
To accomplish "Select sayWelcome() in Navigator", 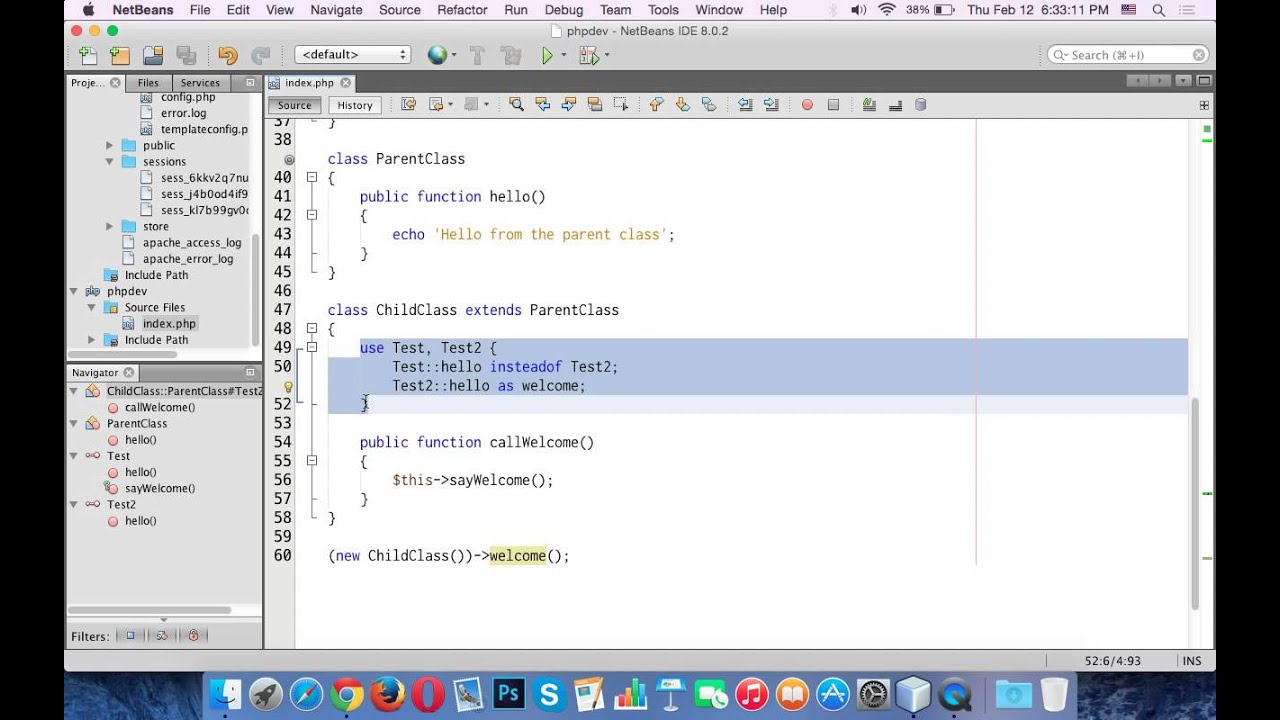I will tap(160, 488).
